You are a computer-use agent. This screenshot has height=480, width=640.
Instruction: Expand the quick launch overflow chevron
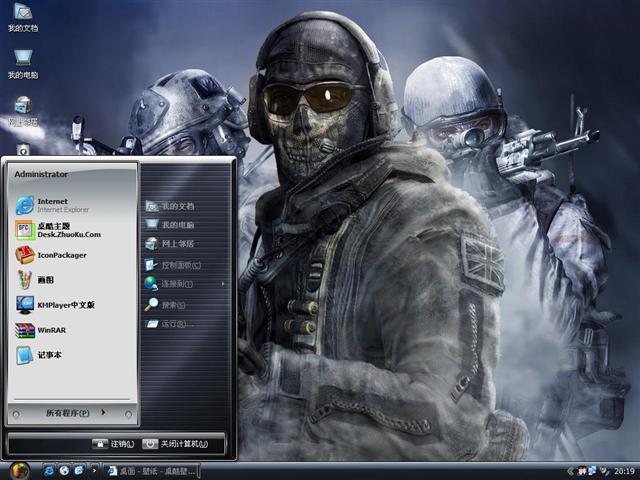point(94,471)
